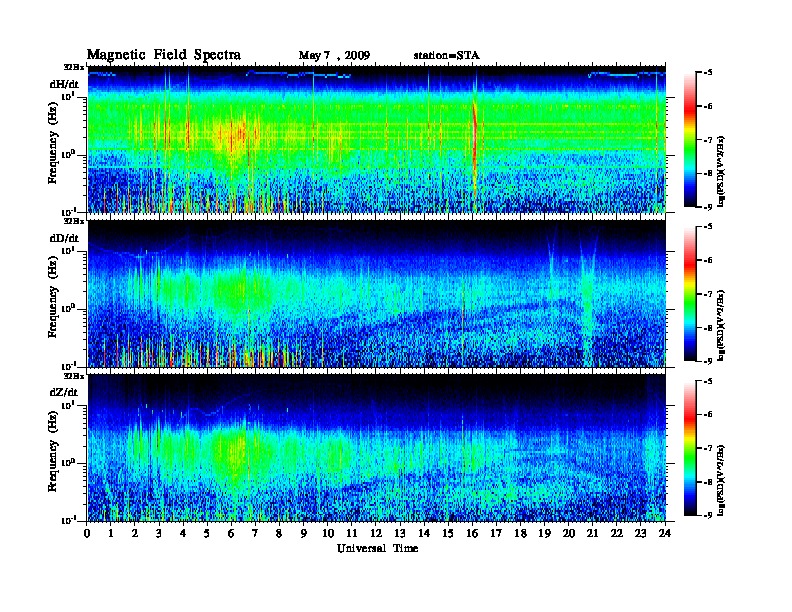Viewport: 792px width, 612px height.
Task: Click hour "12" on the Universal Time axis
Action: pos(376,533)
